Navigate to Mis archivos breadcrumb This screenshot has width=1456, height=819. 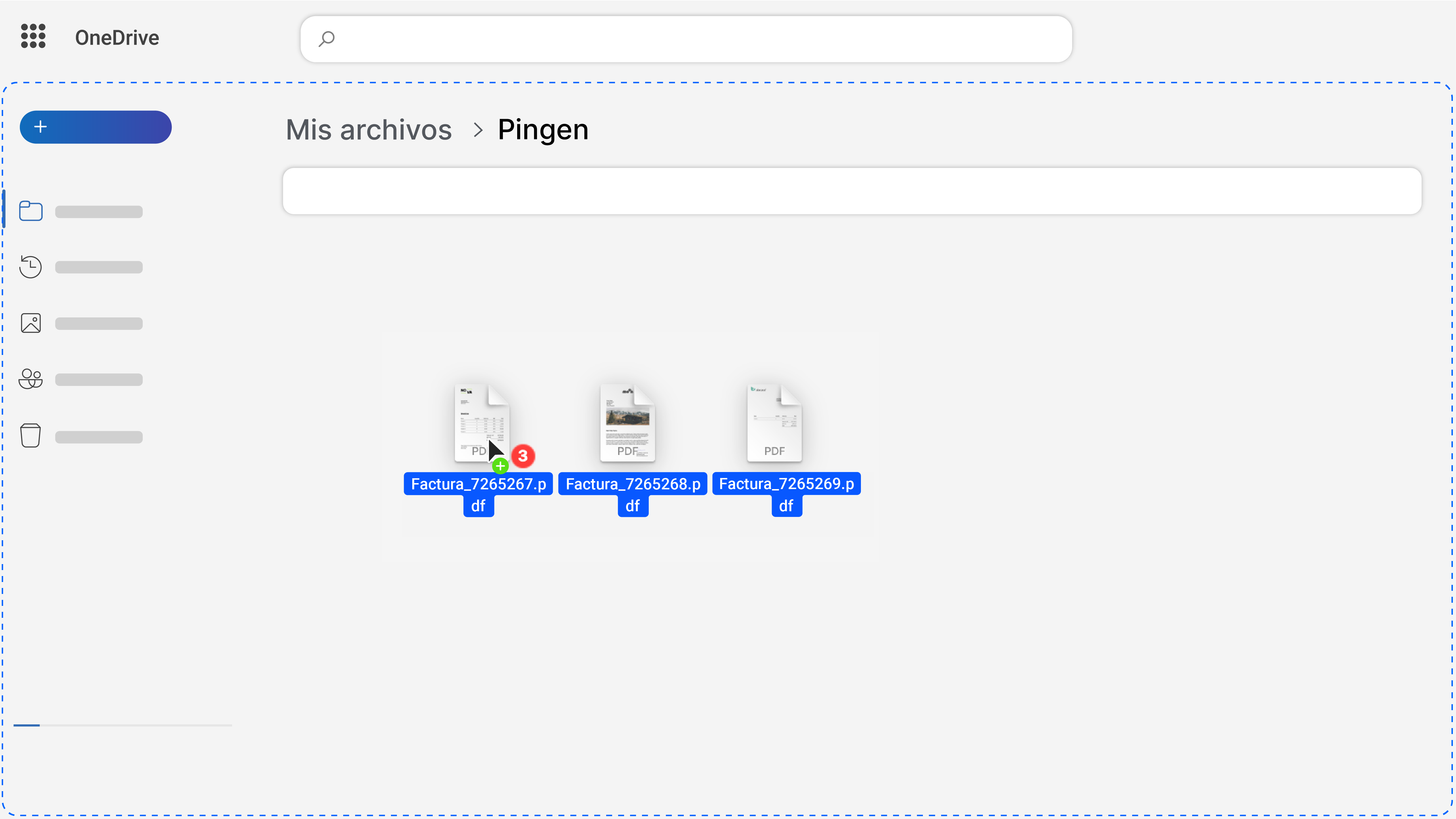(368, 130)
